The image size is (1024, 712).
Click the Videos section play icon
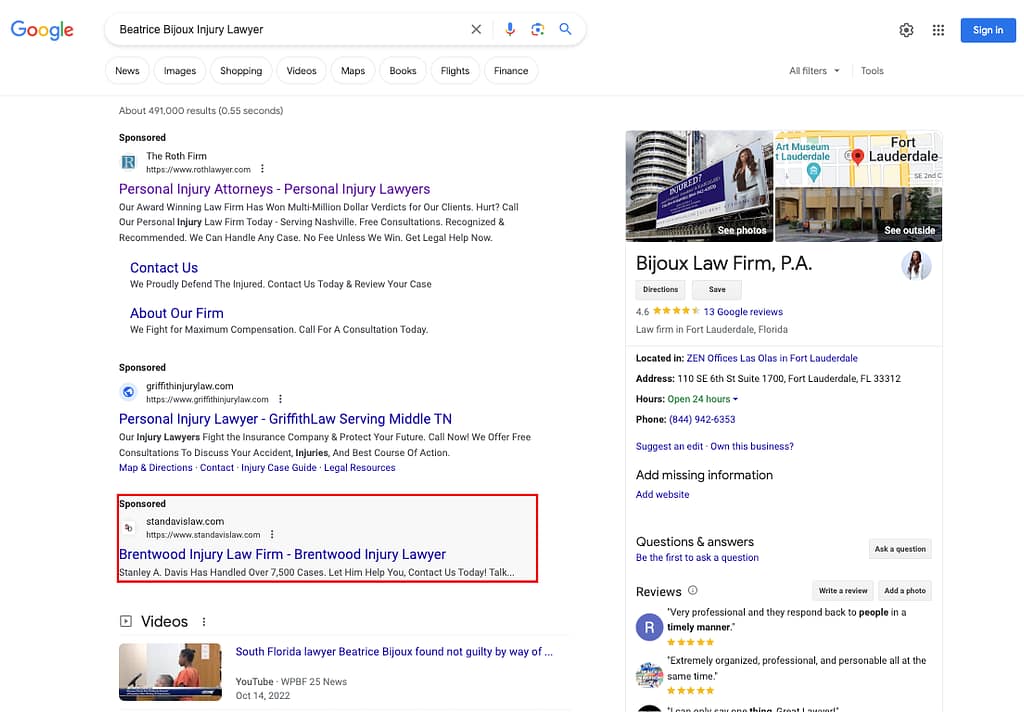[125, 621]
